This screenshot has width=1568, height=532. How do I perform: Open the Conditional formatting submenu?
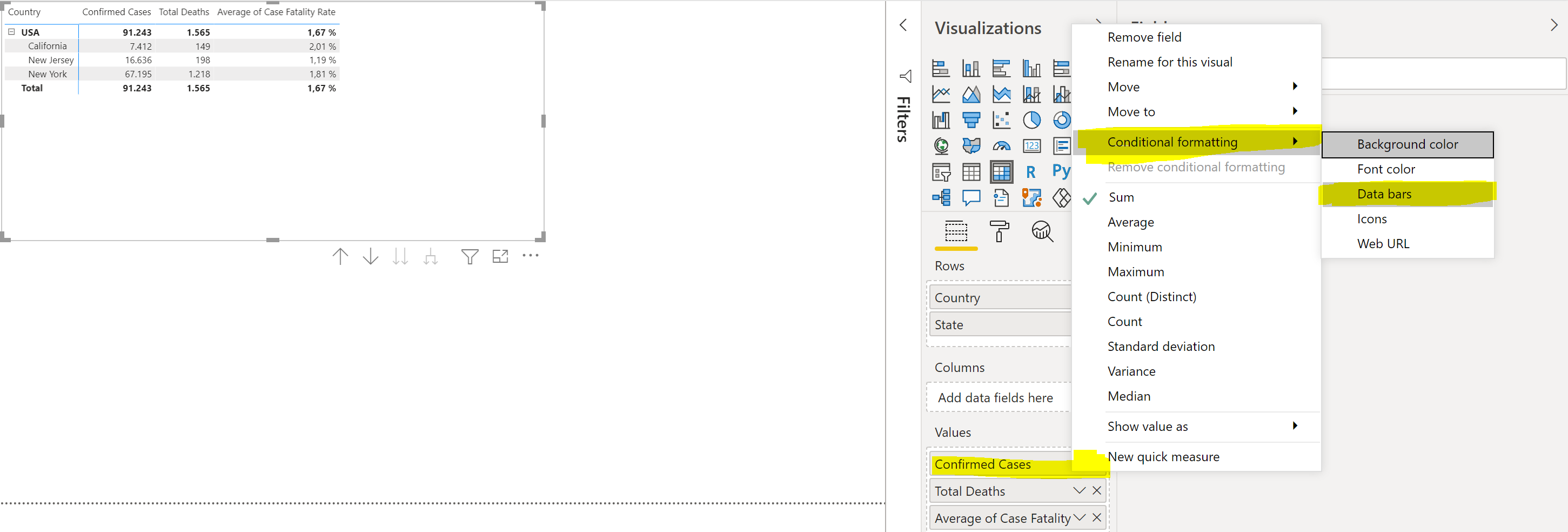tap(1196, 142)
